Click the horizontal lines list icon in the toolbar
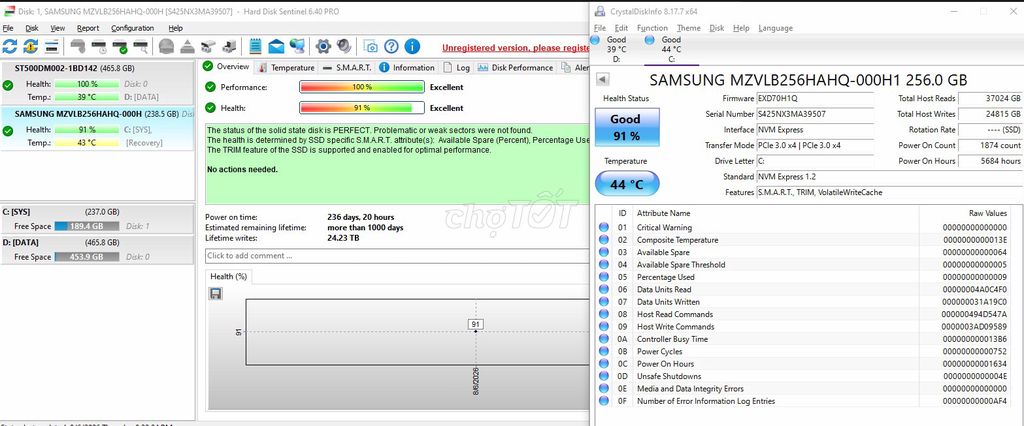This screenshot has height=426, width=1024. pyautogui.click(x=52, y=46)
